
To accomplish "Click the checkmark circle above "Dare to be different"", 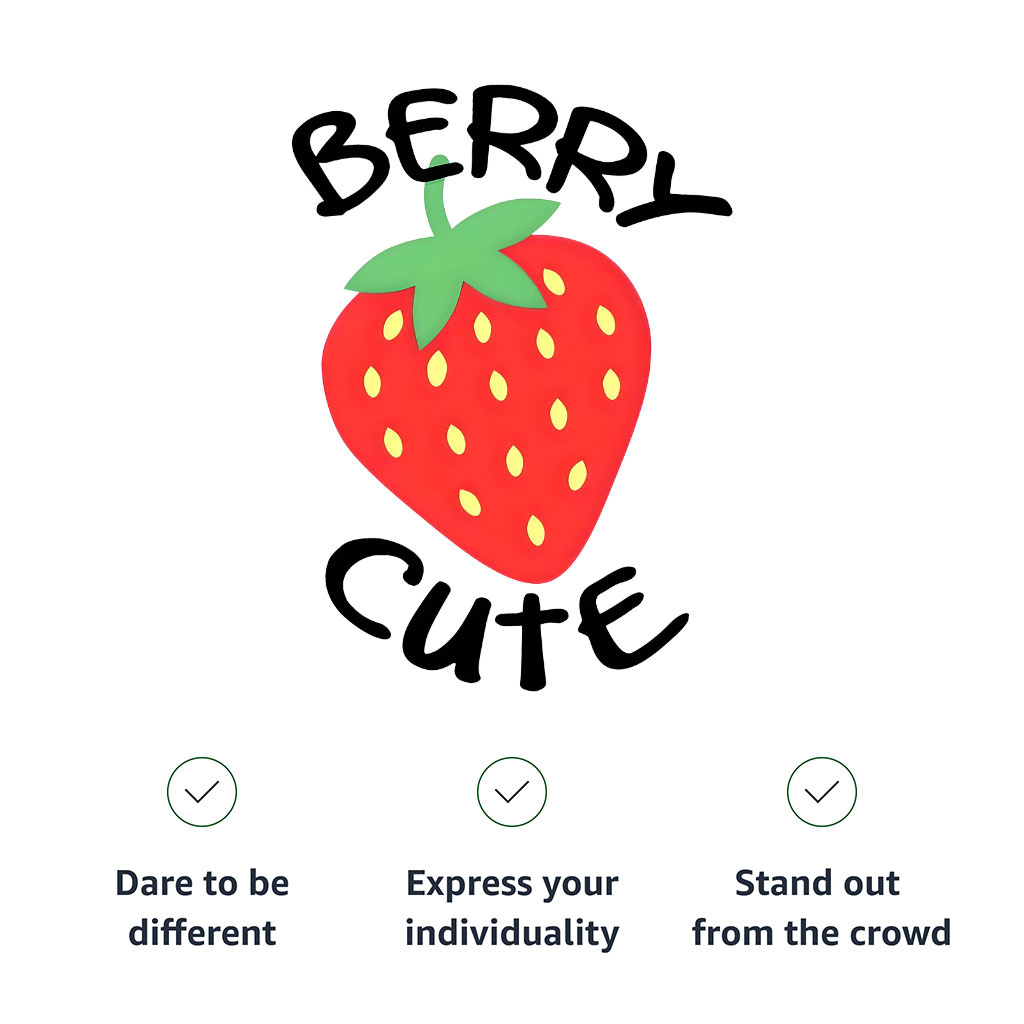I will point(202,792).
